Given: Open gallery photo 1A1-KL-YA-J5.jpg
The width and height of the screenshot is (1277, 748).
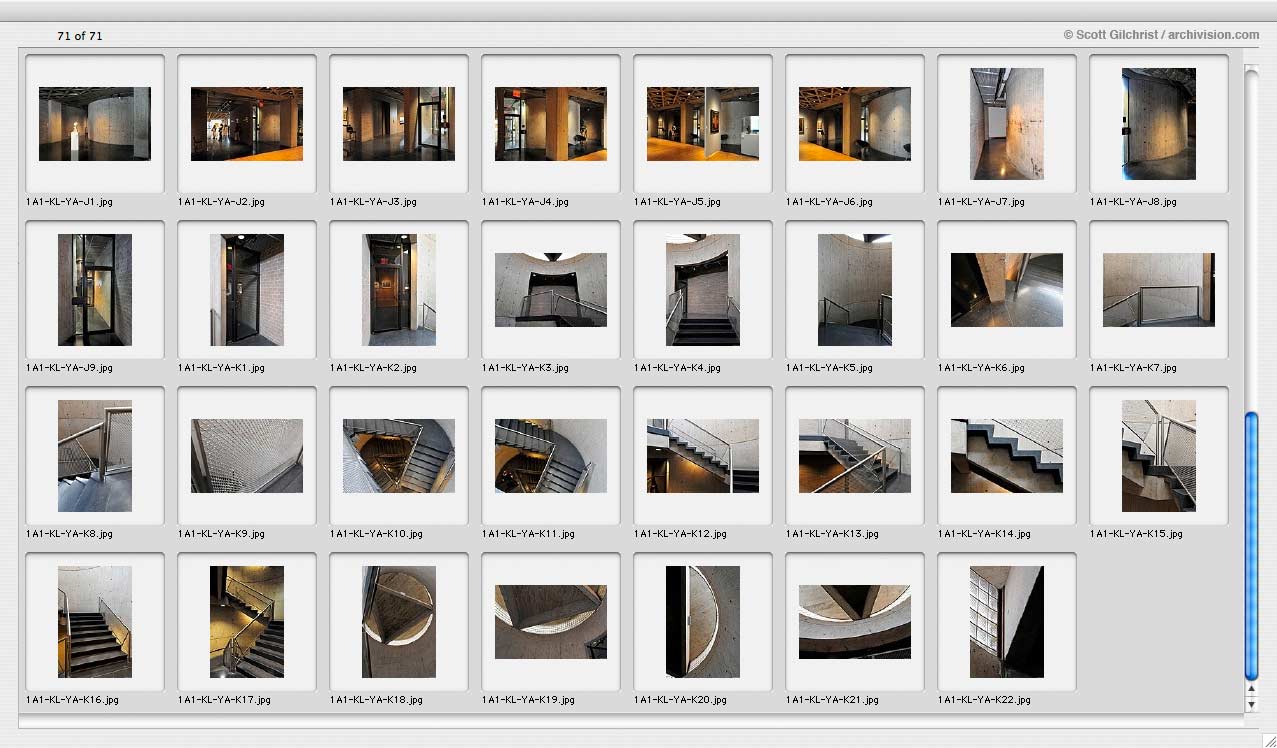Looking at the screenshot, I should 703,124.
